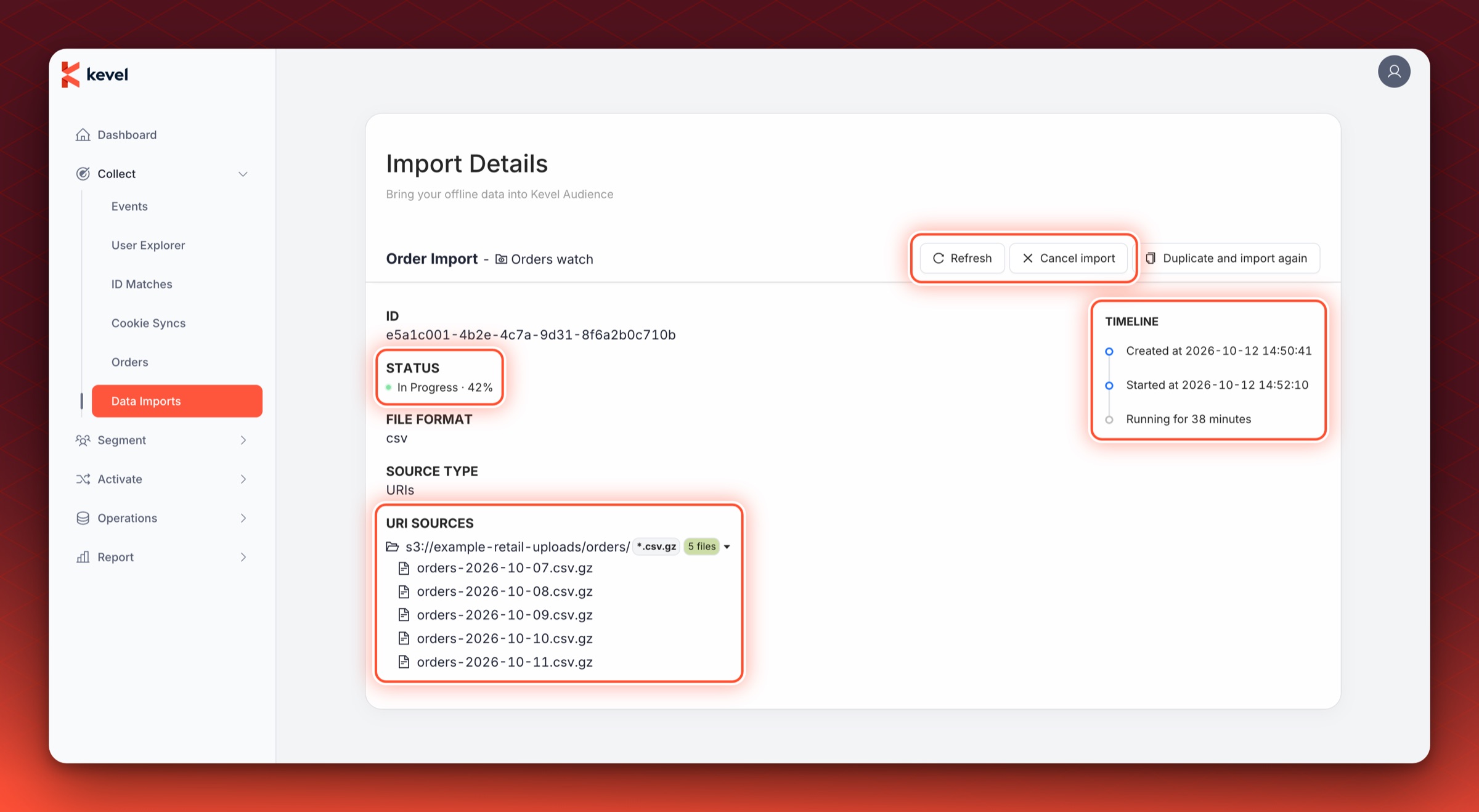The height and width of the screenshot is (812, 1479).
Task: Click the Kevel logo
Action: point(94,75)
